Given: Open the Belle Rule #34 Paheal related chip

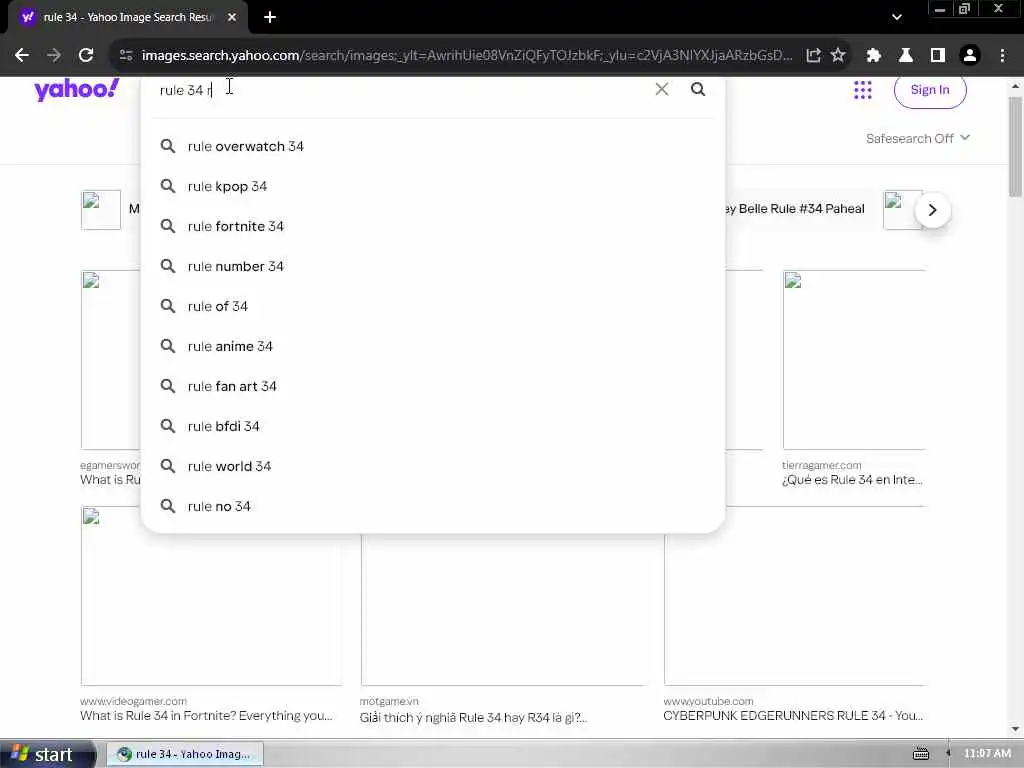Looking at the screenshot, I should 795,209.
